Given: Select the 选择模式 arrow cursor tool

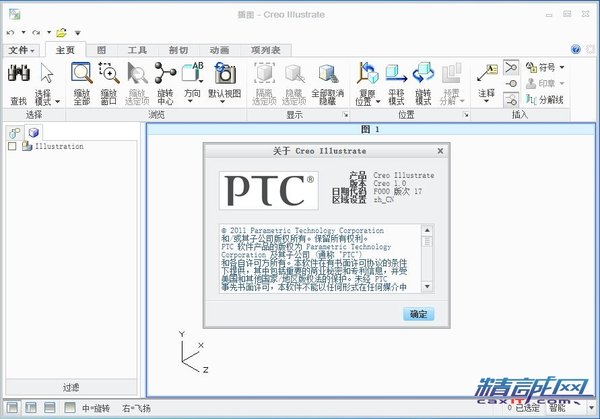Looking at the screenshot, I should [47, 73].
